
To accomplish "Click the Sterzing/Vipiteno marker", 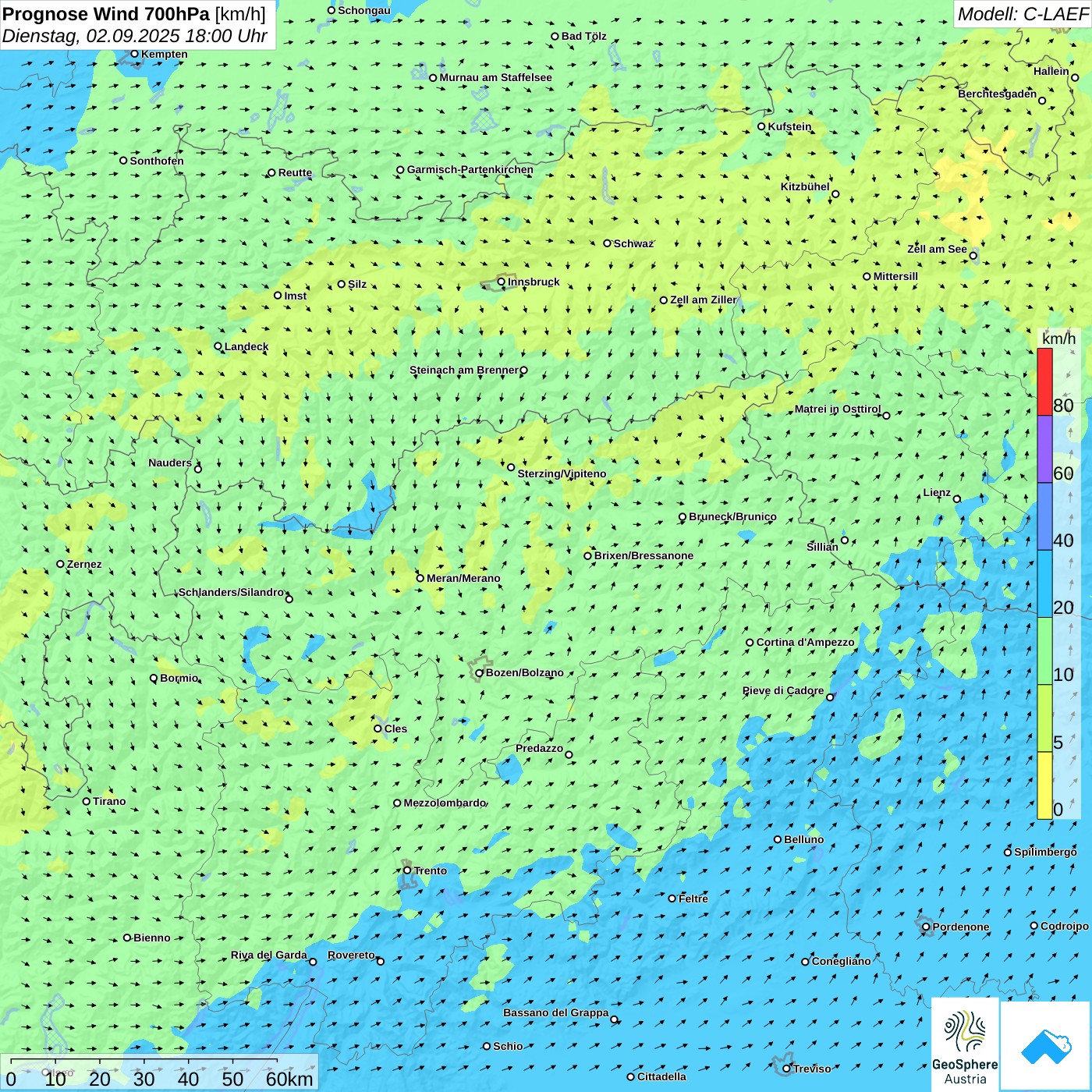I will point(511,467).
